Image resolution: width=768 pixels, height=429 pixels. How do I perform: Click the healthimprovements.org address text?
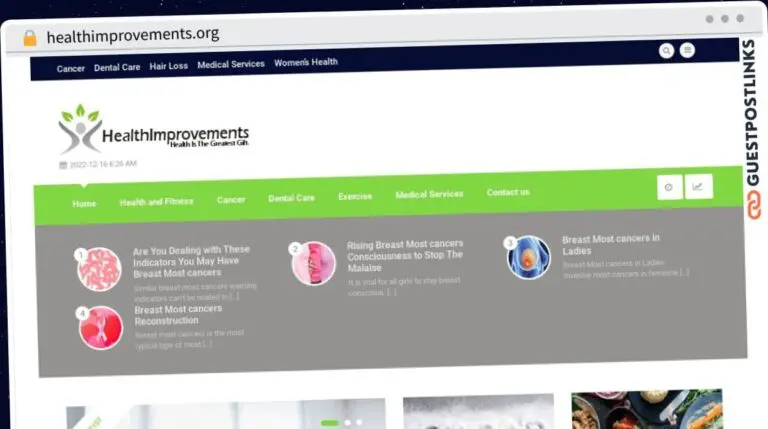133,35
